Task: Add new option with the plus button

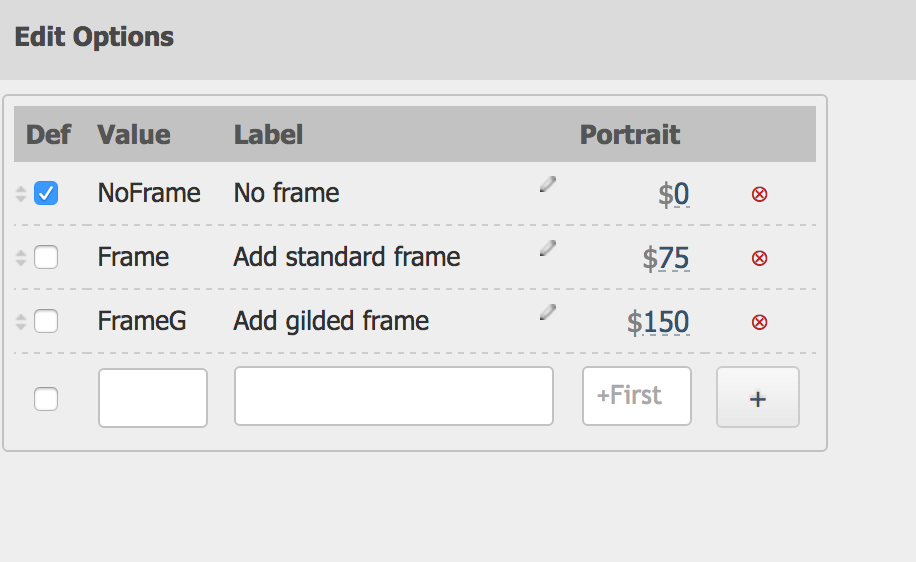Action: (x=758, y=397)
